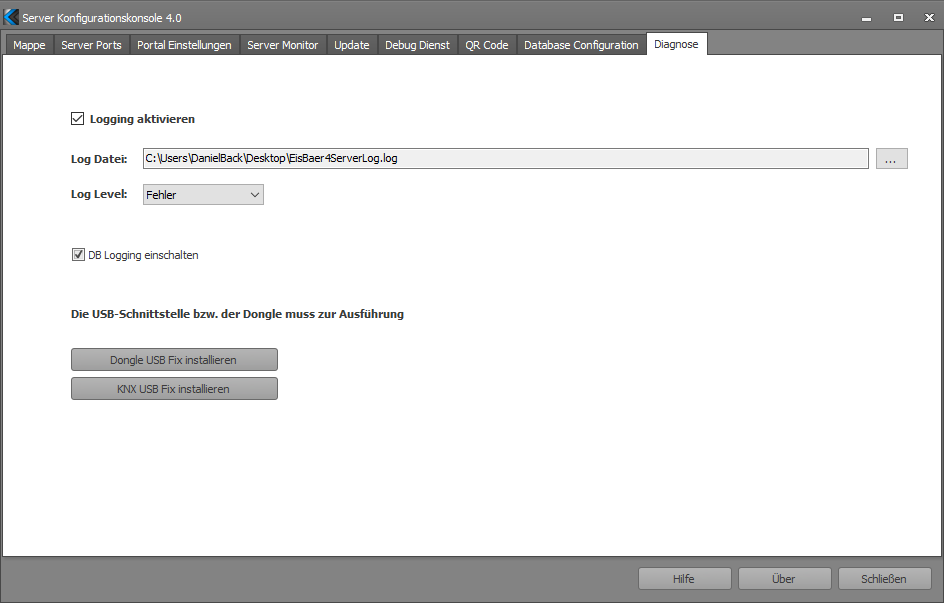Open the Mappe tab

(29, 45)
